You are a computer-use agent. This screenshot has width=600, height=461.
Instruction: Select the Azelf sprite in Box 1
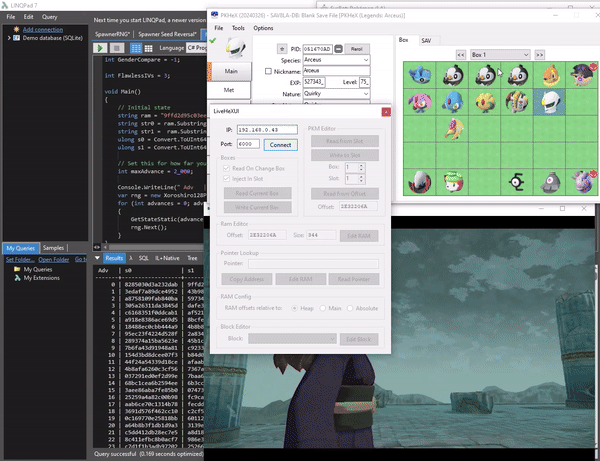tap(452, 103)
